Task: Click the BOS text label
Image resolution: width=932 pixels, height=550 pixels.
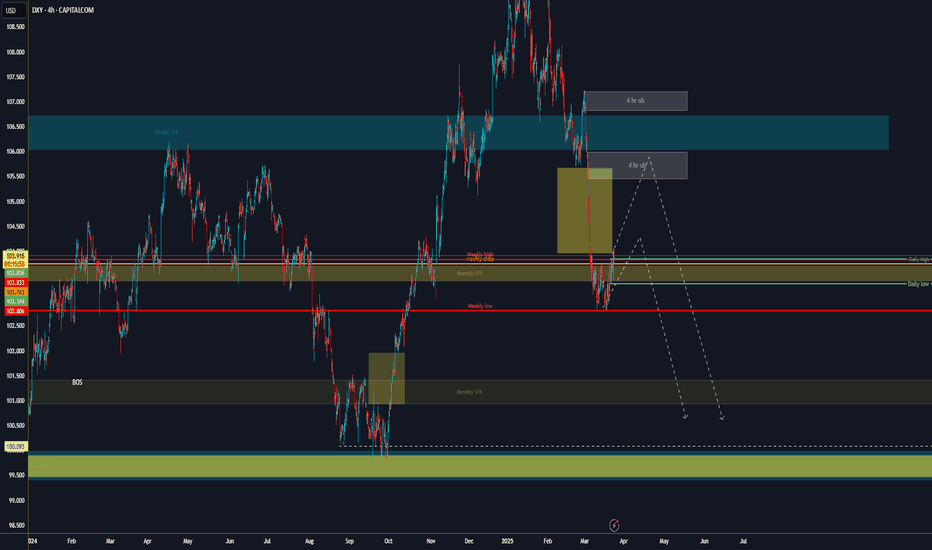Action: click(x=77, y=382)
